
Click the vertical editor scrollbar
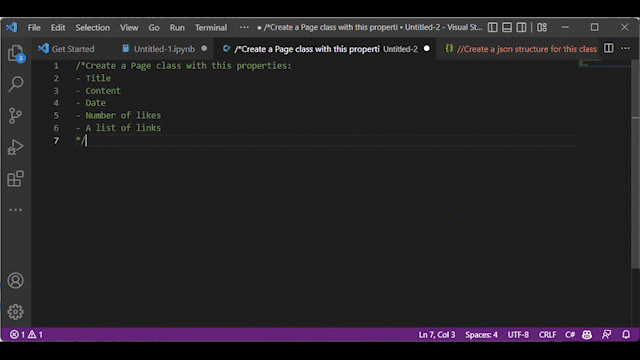coord(636,164)
